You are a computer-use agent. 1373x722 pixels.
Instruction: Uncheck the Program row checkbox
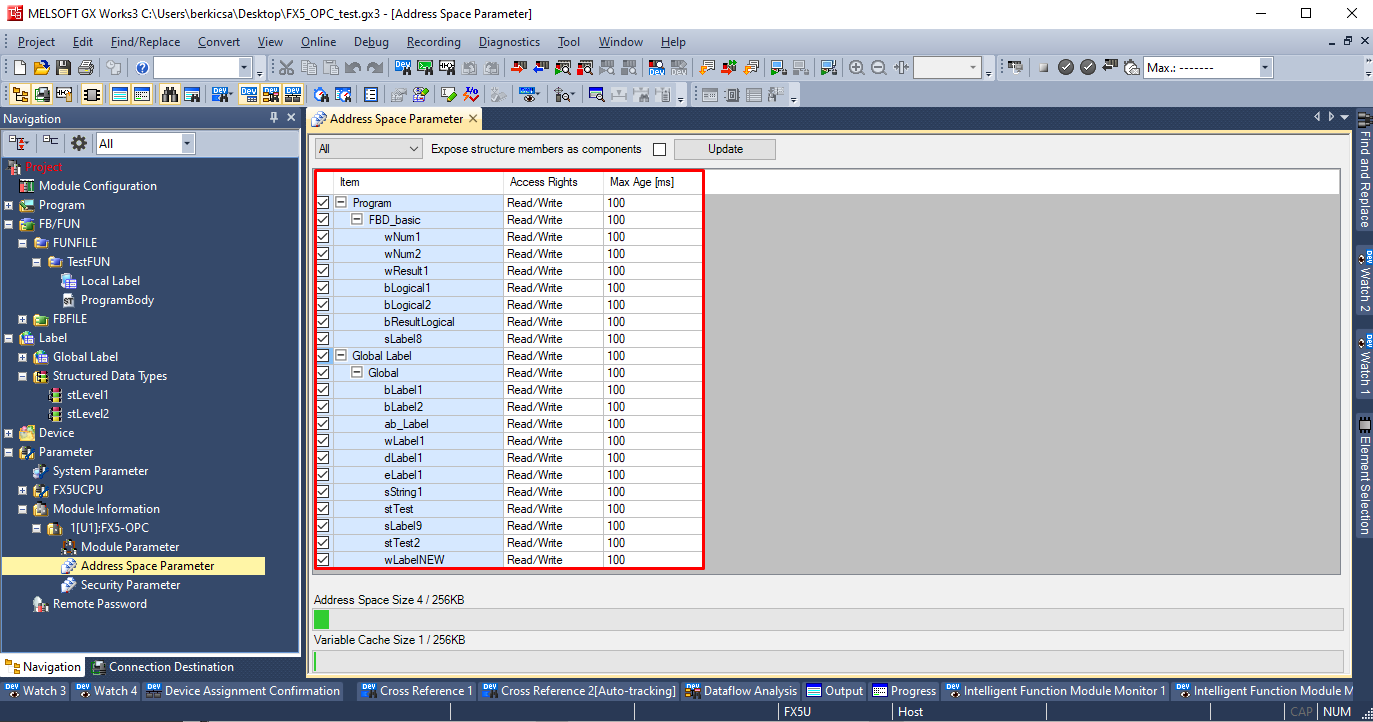pos(323,203)
